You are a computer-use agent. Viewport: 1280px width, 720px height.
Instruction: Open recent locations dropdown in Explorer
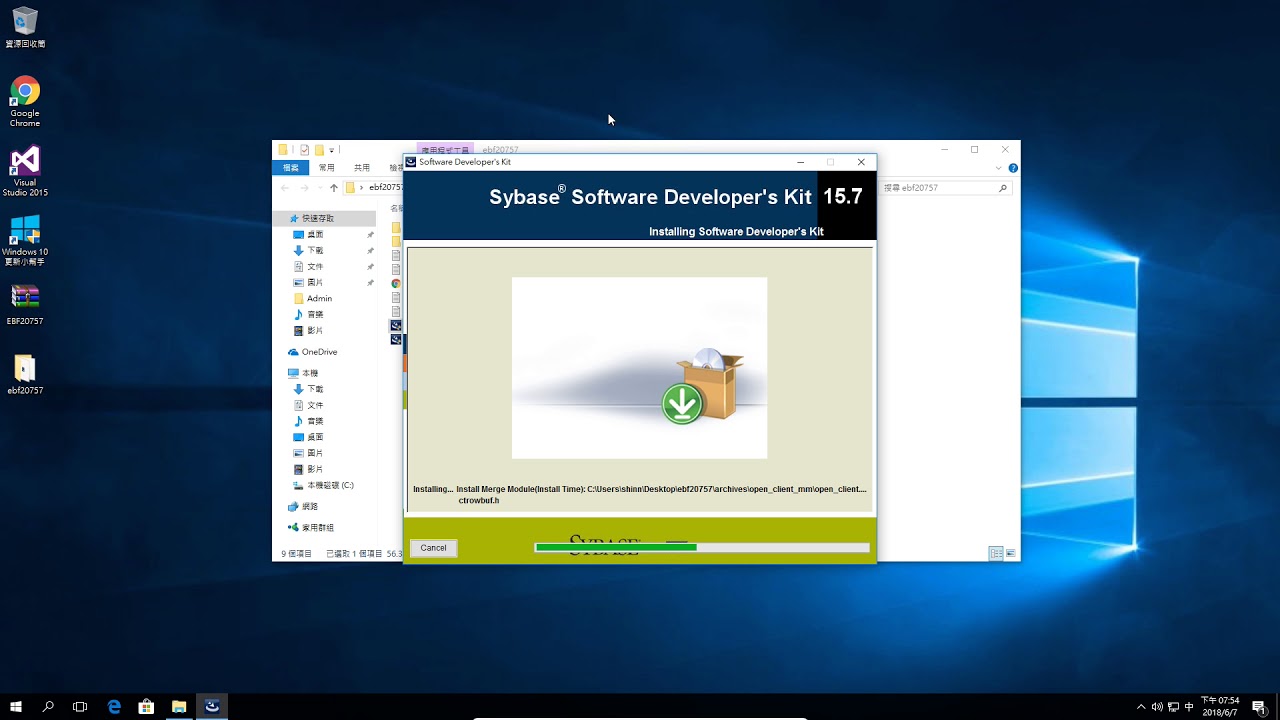319,187
